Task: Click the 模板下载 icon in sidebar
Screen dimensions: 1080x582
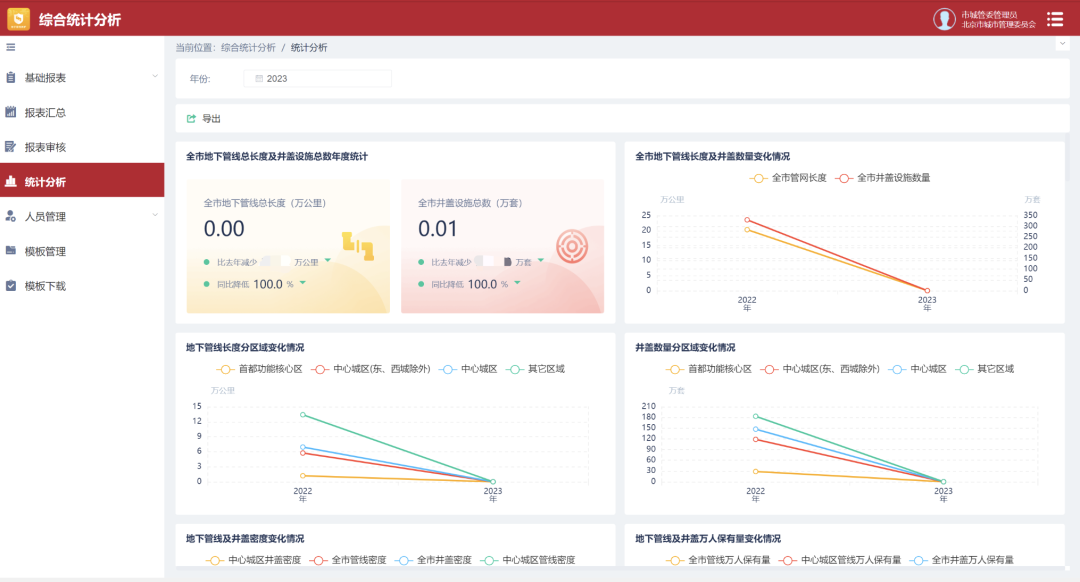Action: point(11,286)
